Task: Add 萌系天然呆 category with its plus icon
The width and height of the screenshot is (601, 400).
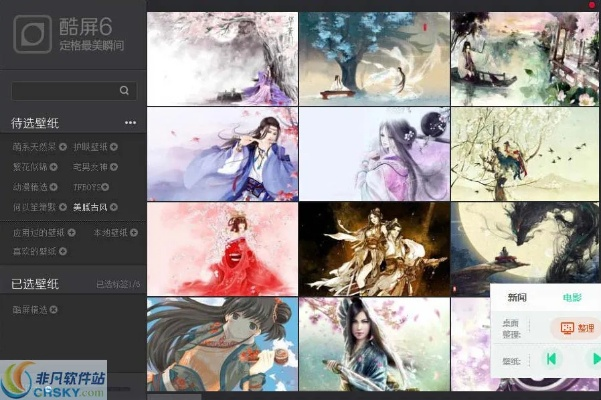Action: tap(63, 147)
